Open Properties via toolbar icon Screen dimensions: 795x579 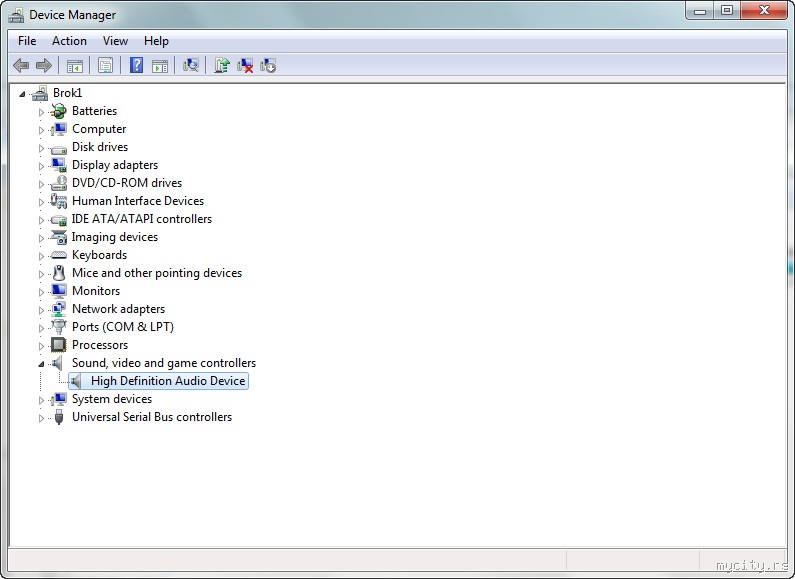tap(105, 65)
